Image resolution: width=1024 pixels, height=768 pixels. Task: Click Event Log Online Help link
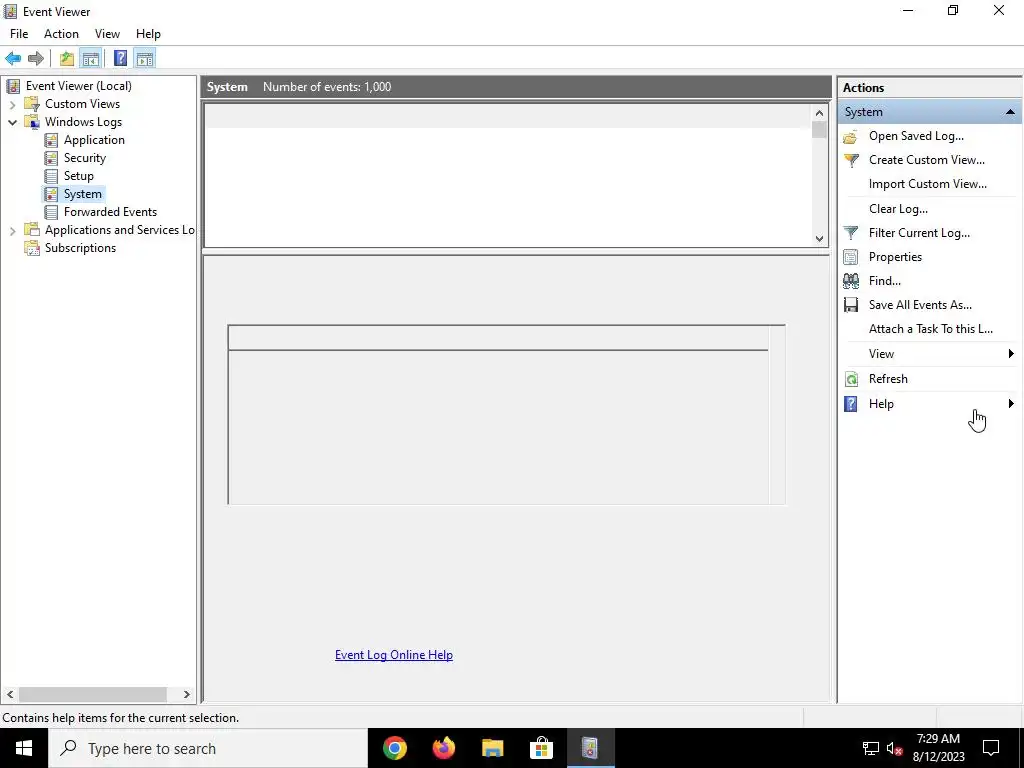click(x=394, y=655)
